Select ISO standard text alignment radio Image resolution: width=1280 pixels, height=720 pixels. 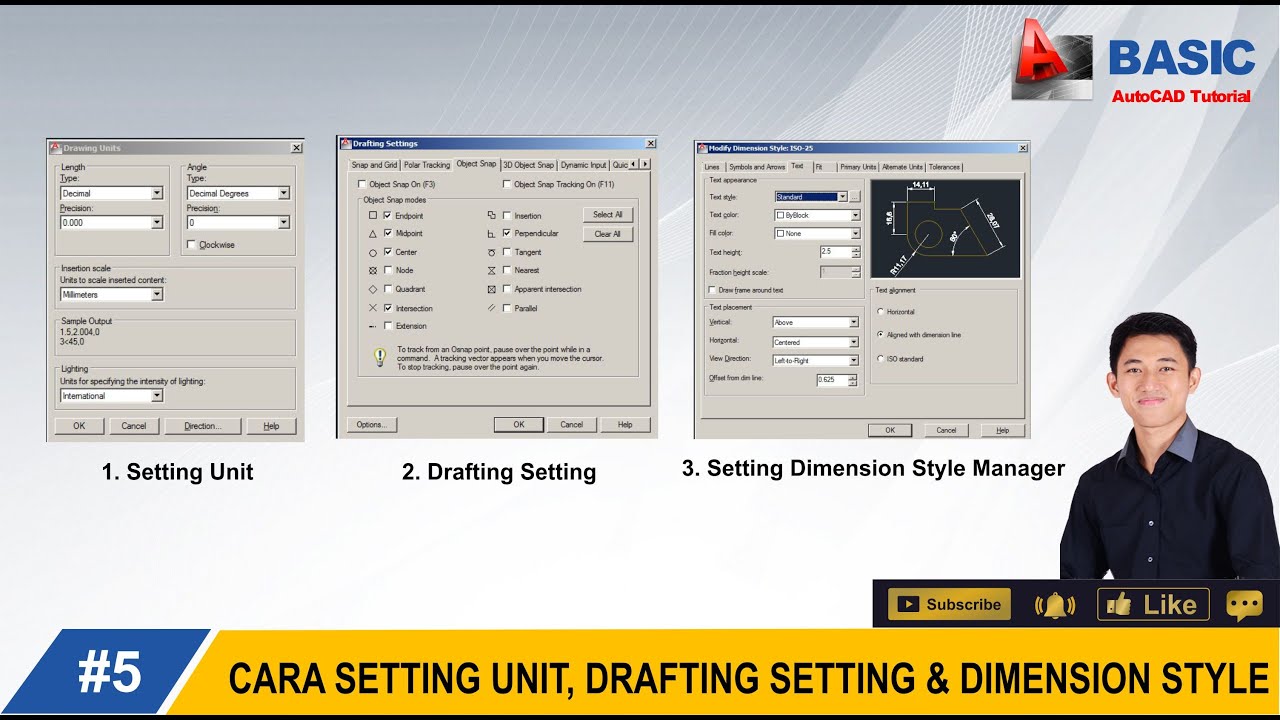click(x=880, y=358)
